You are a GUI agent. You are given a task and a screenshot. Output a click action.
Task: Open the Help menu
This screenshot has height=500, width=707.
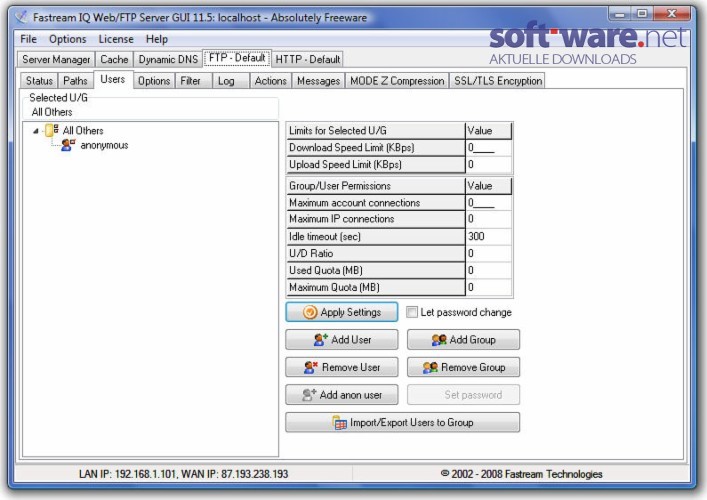157,39
